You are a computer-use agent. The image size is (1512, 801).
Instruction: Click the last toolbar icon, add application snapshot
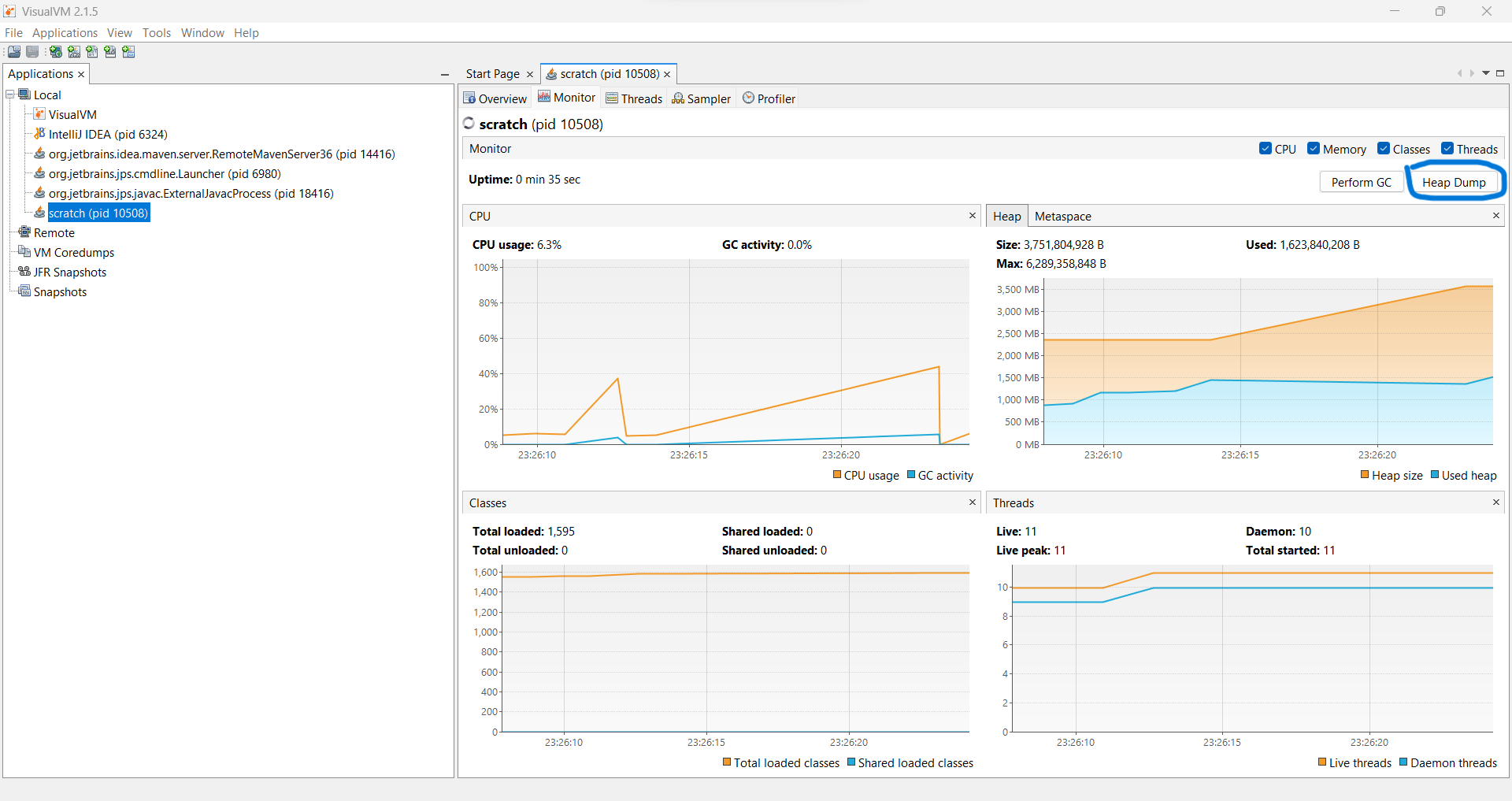tap(128, 52)
